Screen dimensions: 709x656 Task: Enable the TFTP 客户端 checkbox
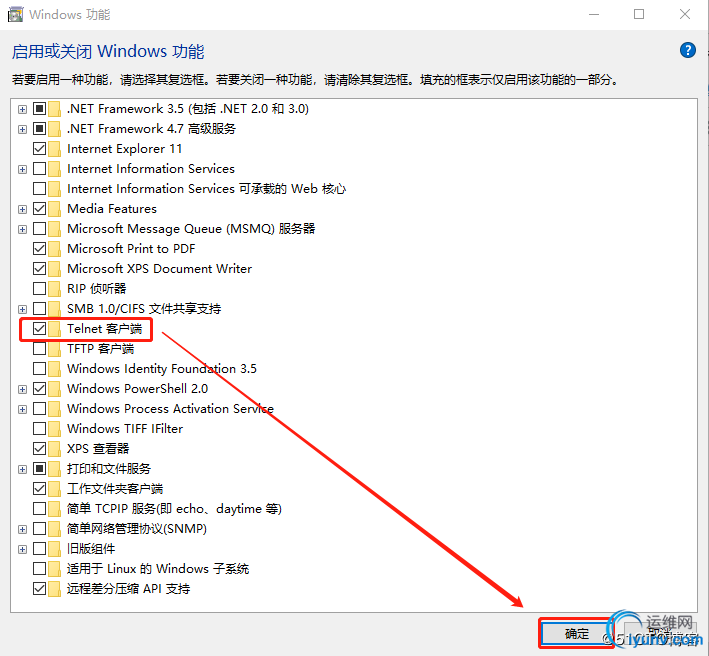click(x=39, y=349)
